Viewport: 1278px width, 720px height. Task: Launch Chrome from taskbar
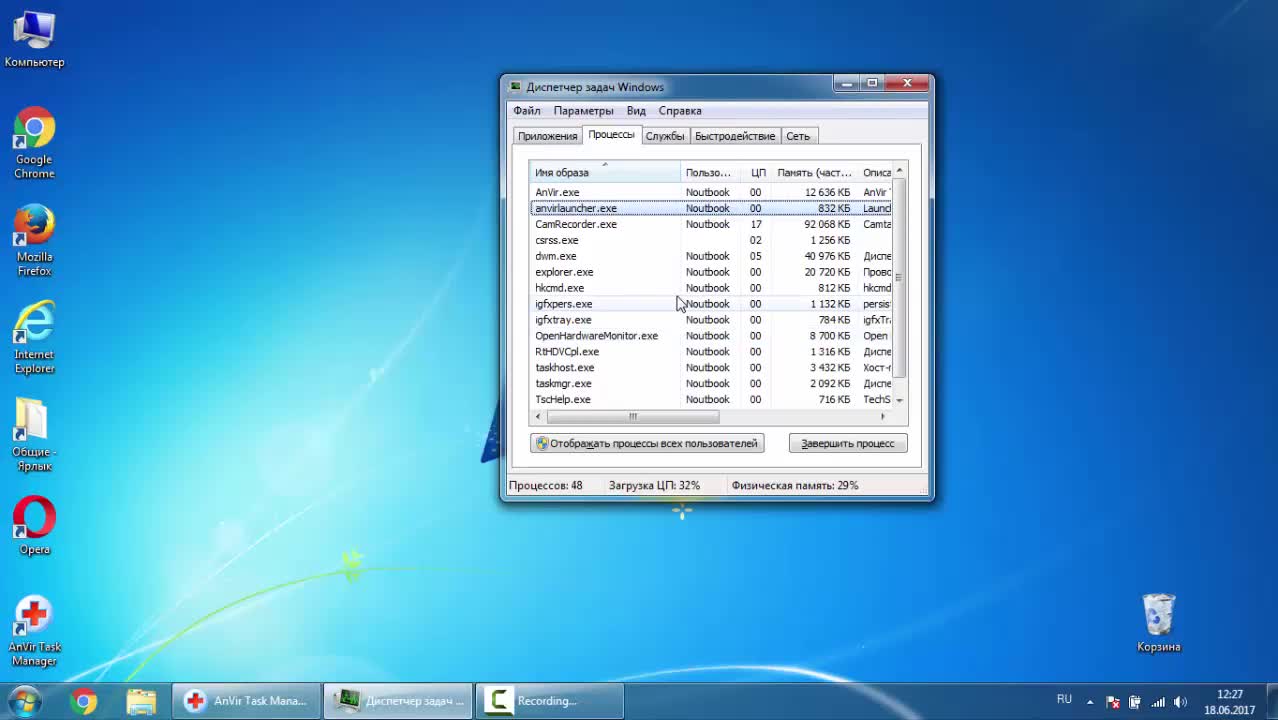click(x=84, y=701)
